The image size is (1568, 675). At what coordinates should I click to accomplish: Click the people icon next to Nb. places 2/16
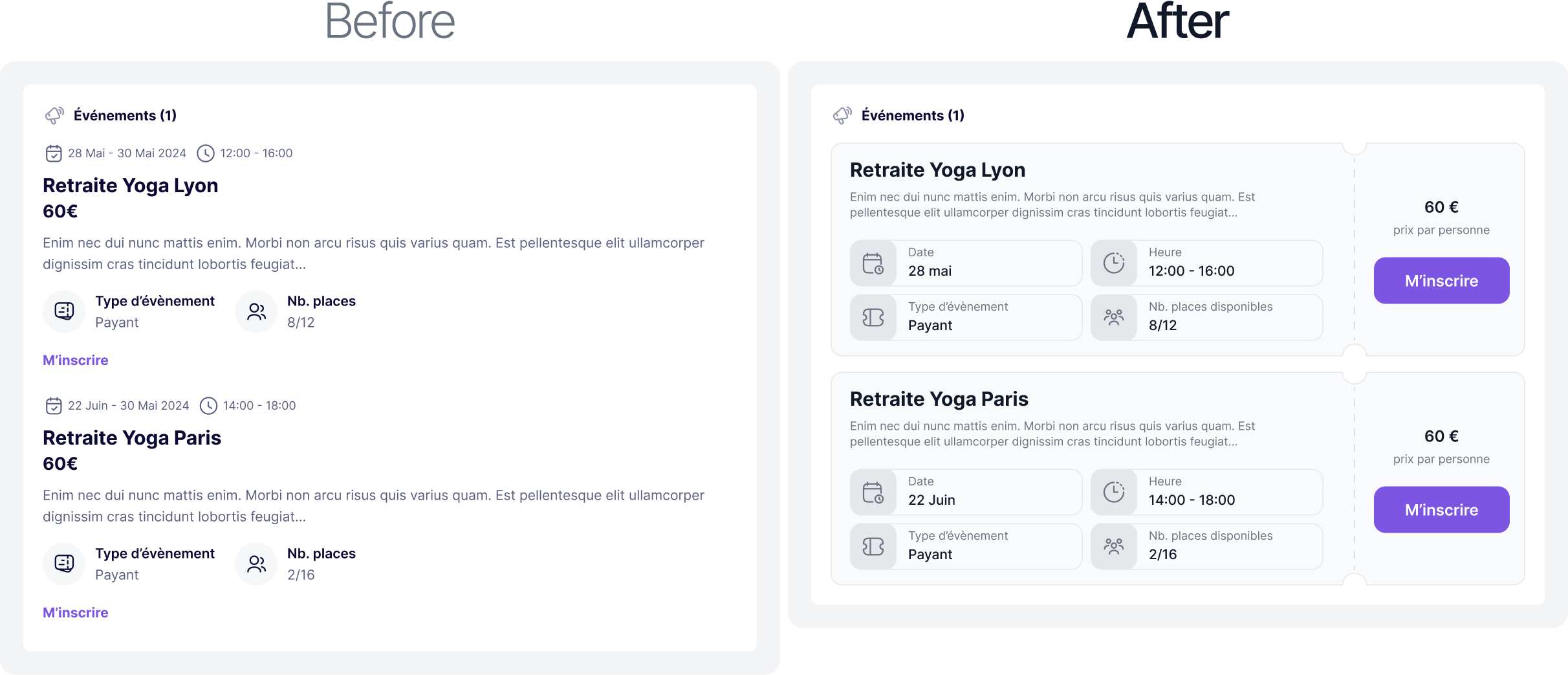coord(256,564)
